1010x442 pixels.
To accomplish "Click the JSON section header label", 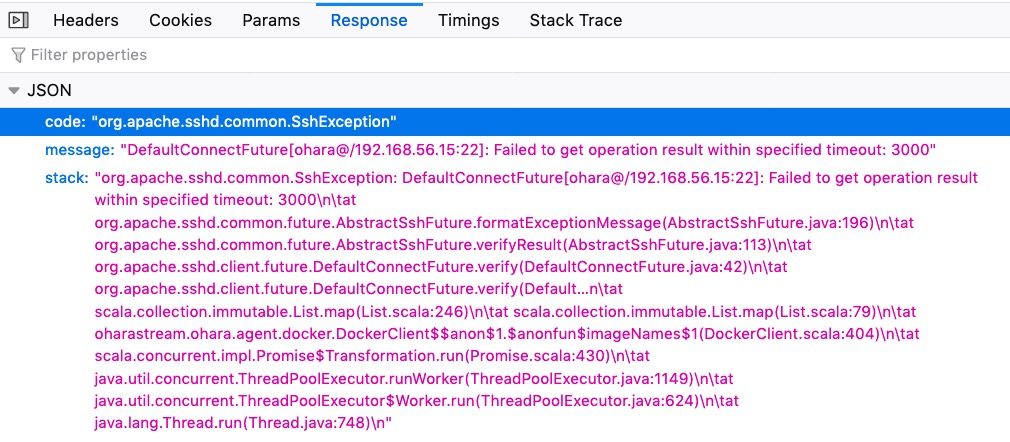I will (x=49, y=91).
